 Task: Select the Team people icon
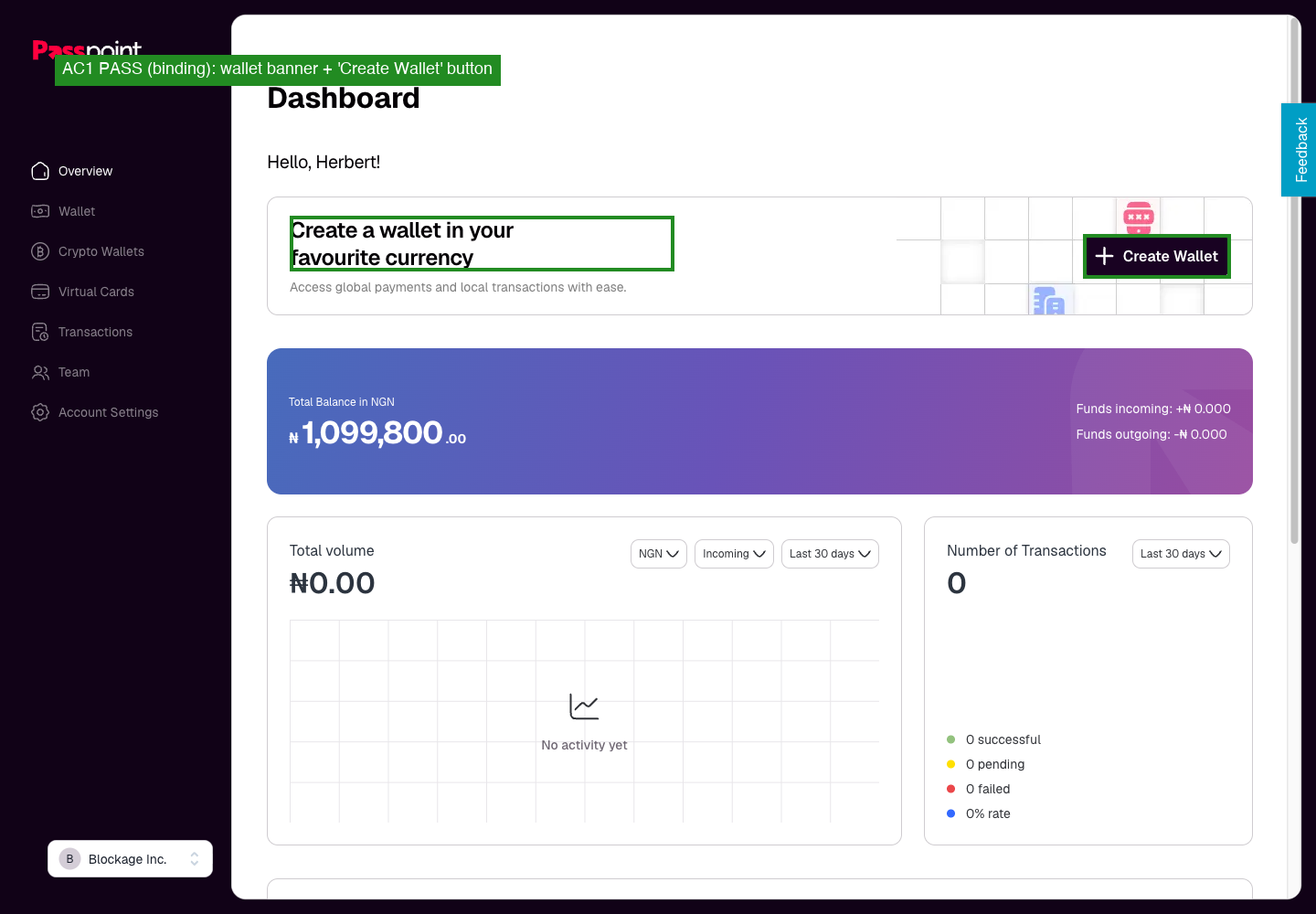pos(40,372)
